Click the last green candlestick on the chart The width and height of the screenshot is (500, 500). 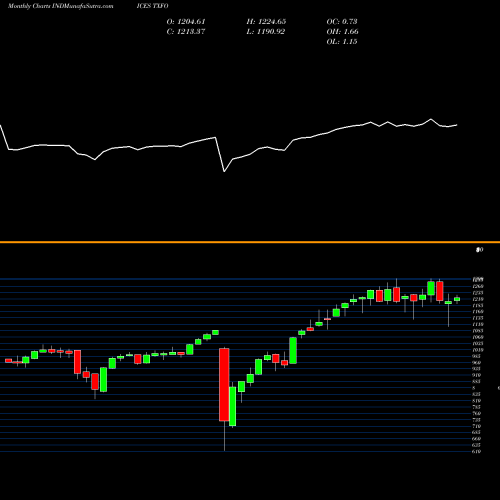(x=457, y=299)
